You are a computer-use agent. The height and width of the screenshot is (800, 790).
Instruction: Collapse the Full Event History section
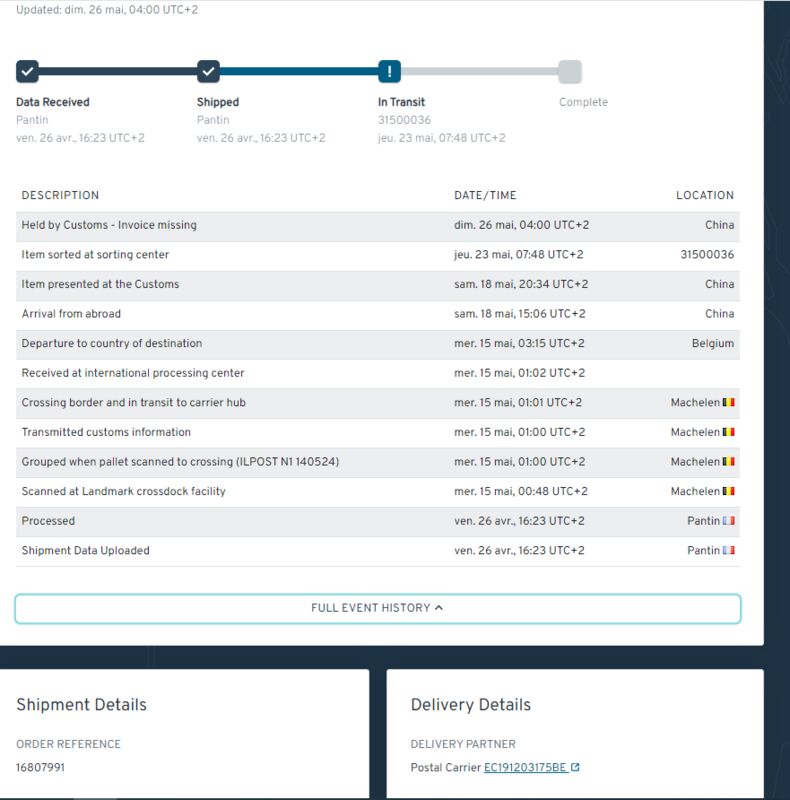pyautogui.click(x=378, y=608)
